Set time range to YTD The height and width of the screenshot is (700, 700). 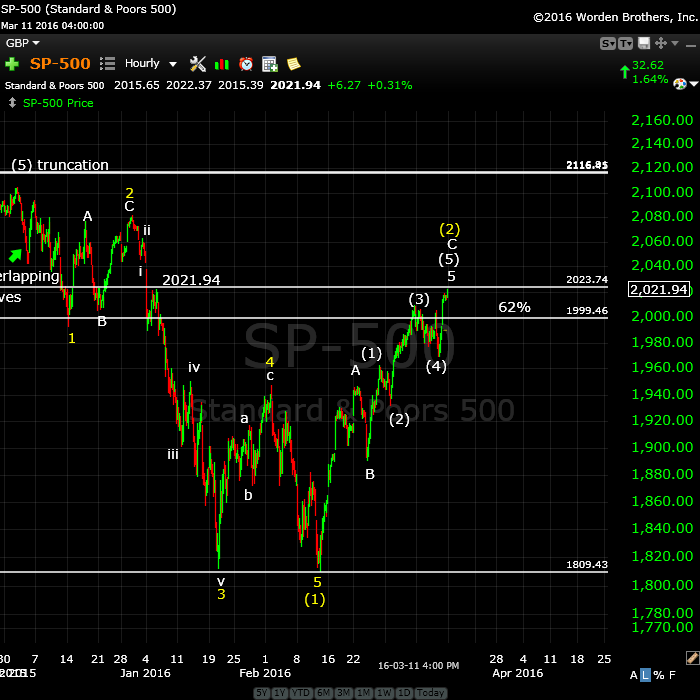coord(301,693)
